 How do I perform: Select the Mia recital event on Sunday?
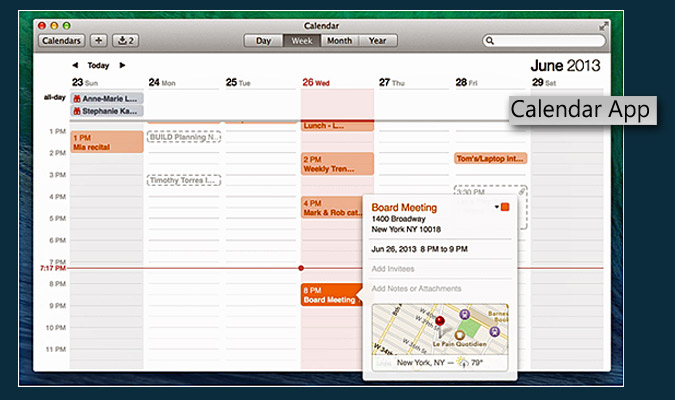coord(106,142)
